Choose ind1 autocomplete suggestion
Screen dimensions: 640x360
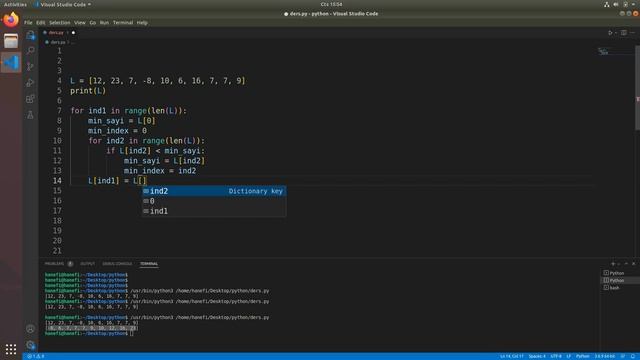pyautogui.click(x=214, y=211)
